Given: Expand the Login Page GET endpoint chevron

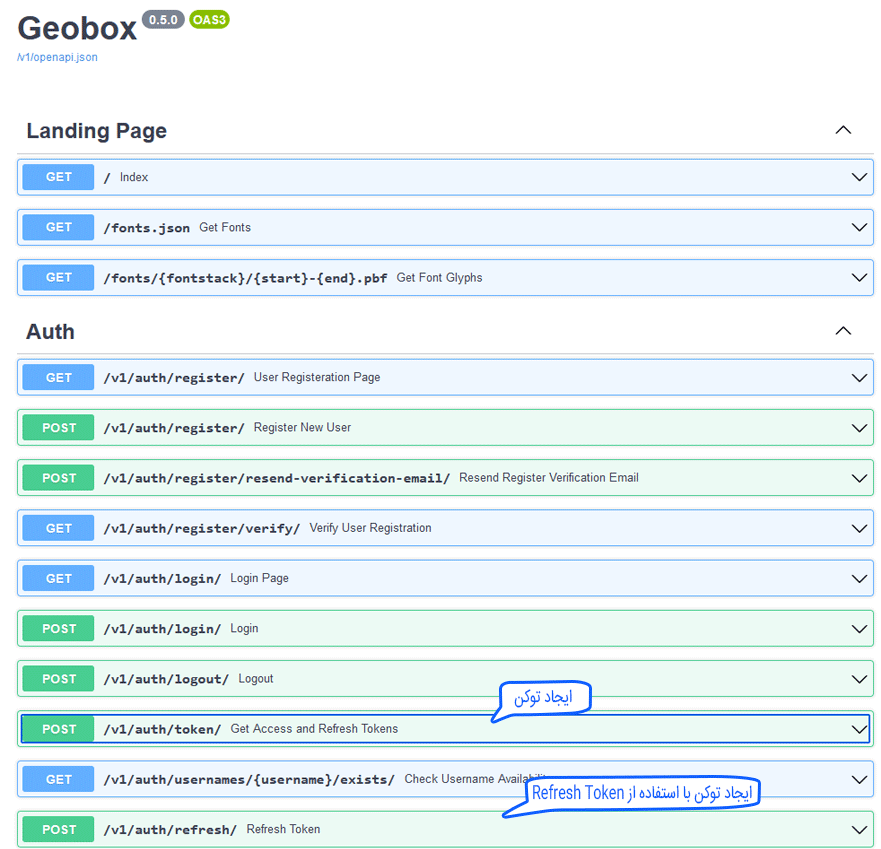Looking at the screenshot, I should pyautogui.click(x=859, y=578).
